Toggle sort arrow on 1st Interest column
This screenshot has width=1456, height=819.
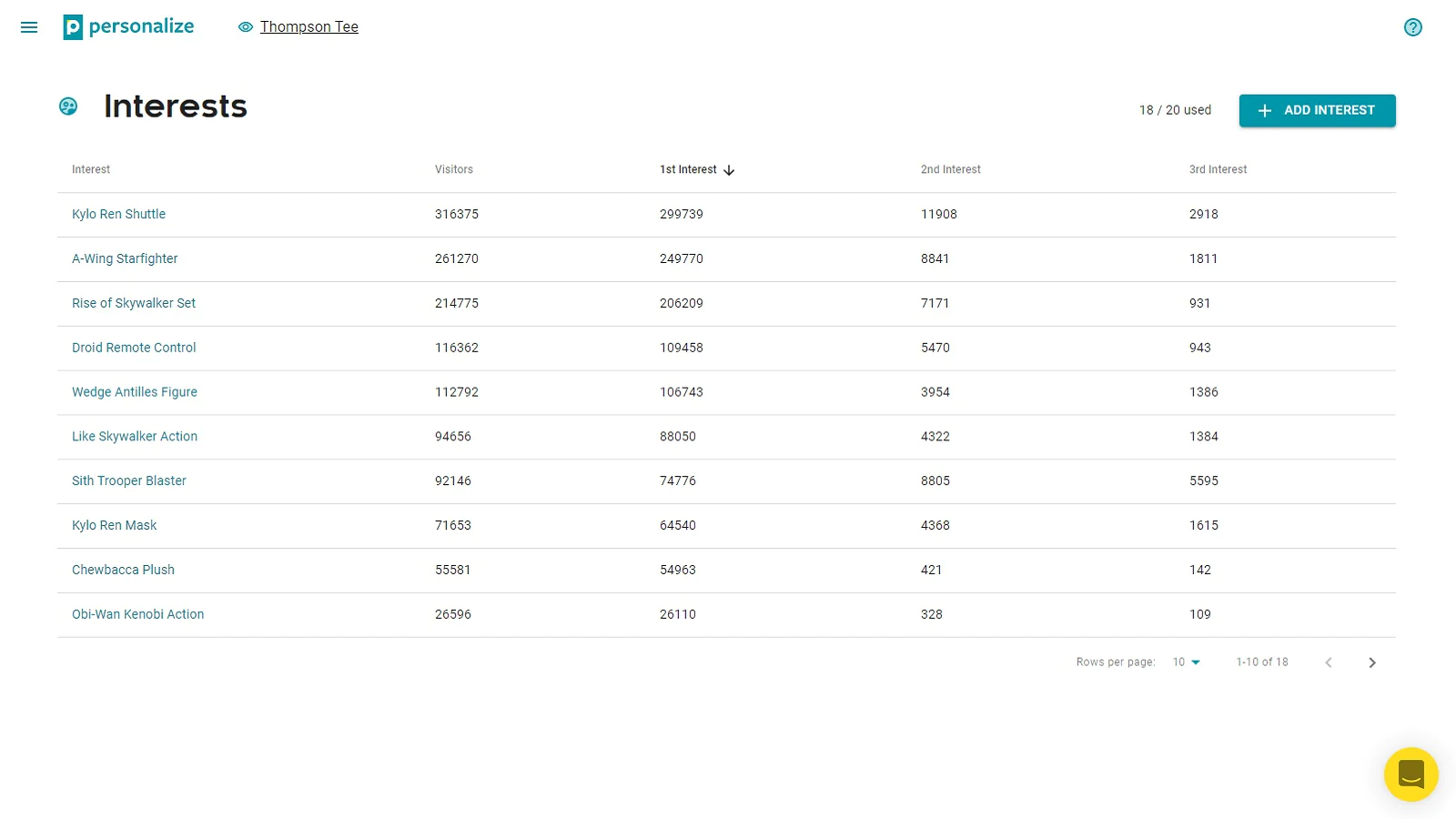click(729, 170)
